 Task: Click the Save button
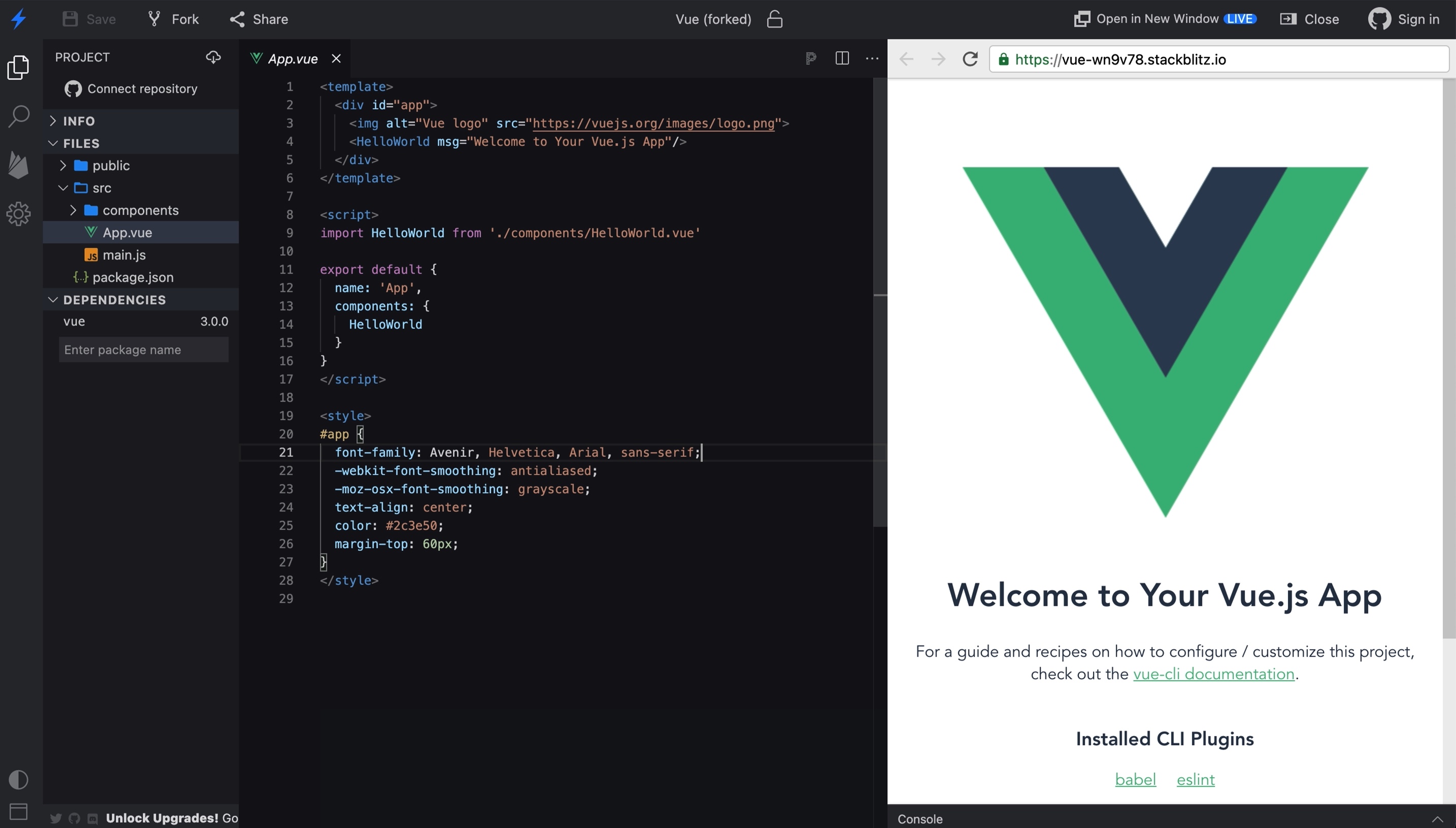click(89, 19)
